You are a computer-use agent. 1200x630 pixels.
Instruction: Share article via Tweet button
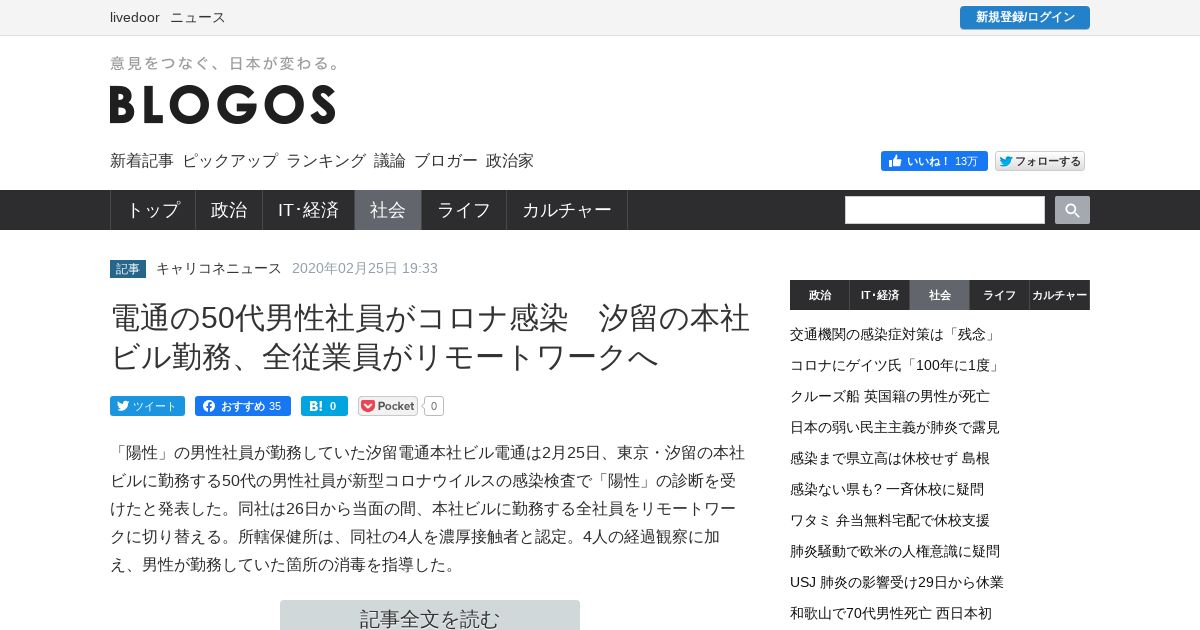[x=147, y=406]
